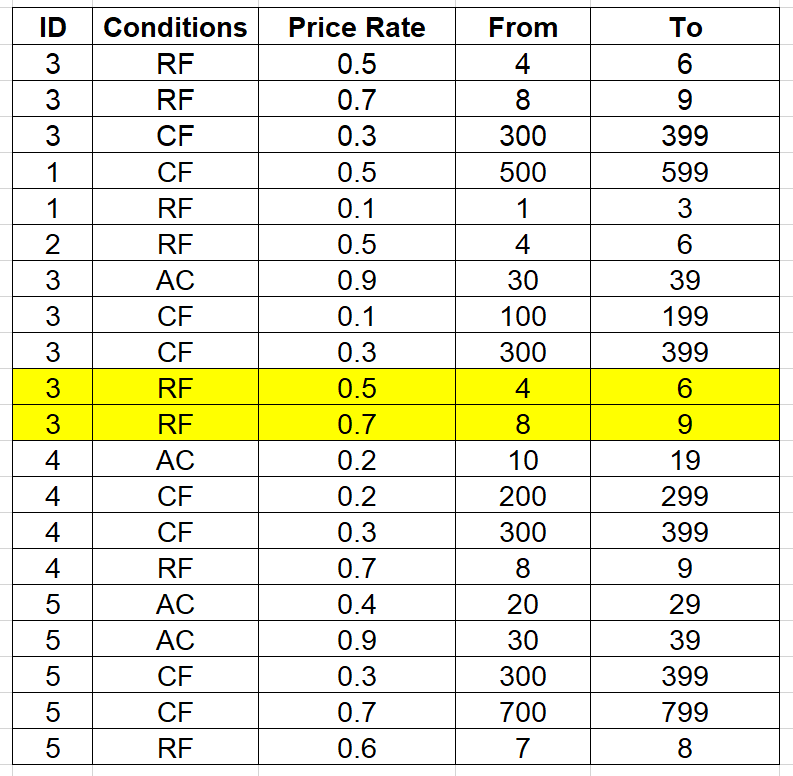This screenshot has width=793, height=776.
Task: Click the yellow highlighted 0.5 cell
Action: coord(356,388)
